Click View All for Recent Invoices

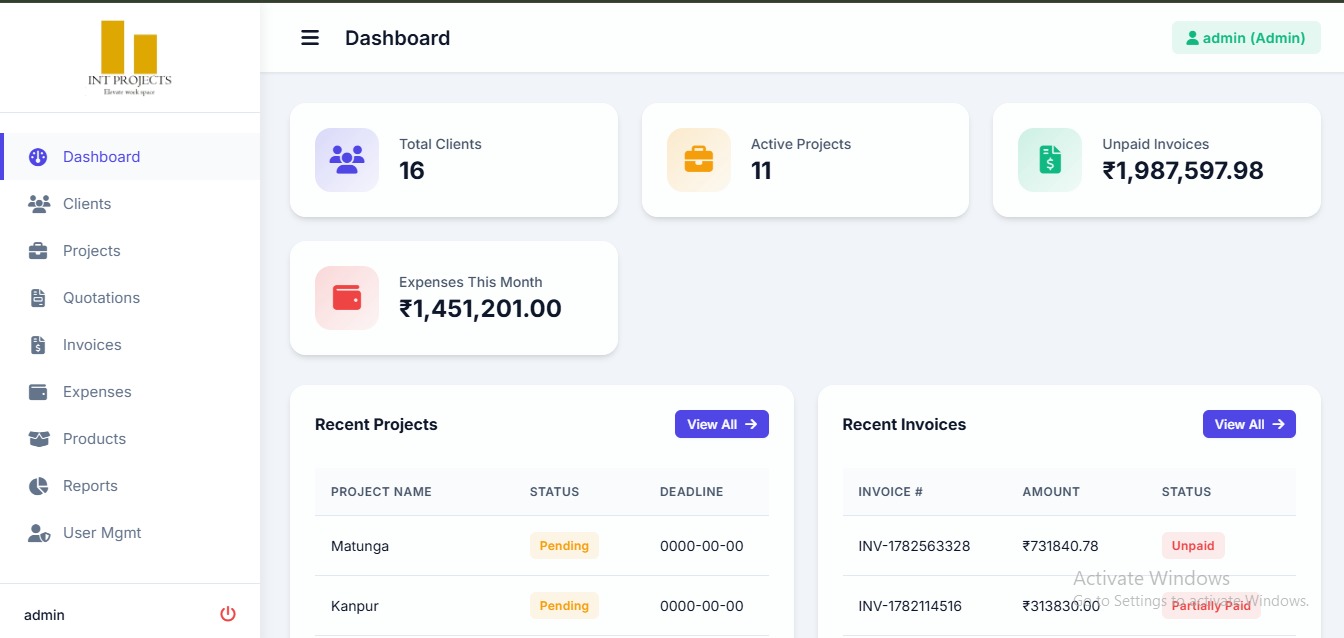1249,424
